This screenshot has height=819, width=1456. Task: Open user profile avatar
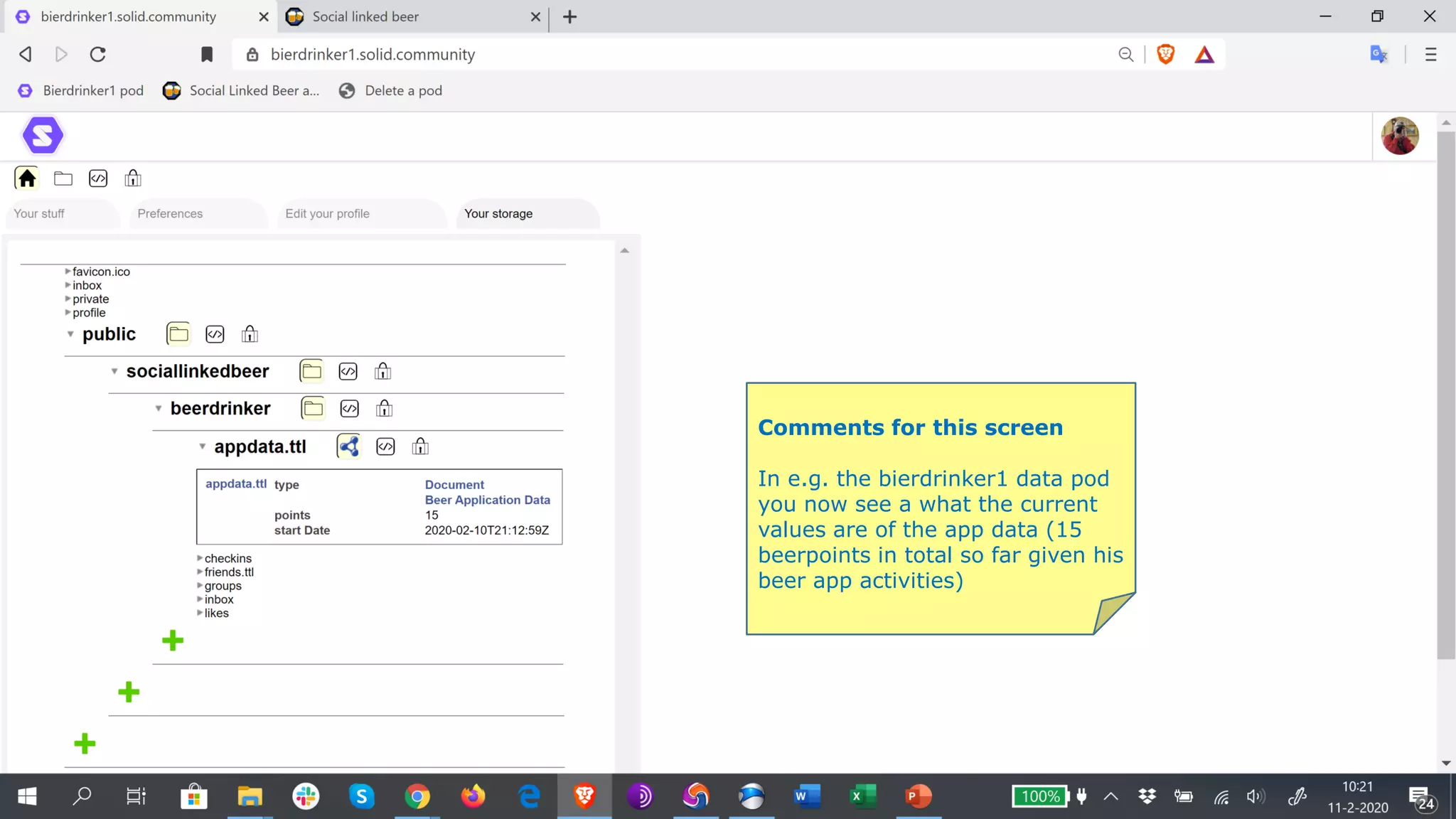(x=1400, y=136)
